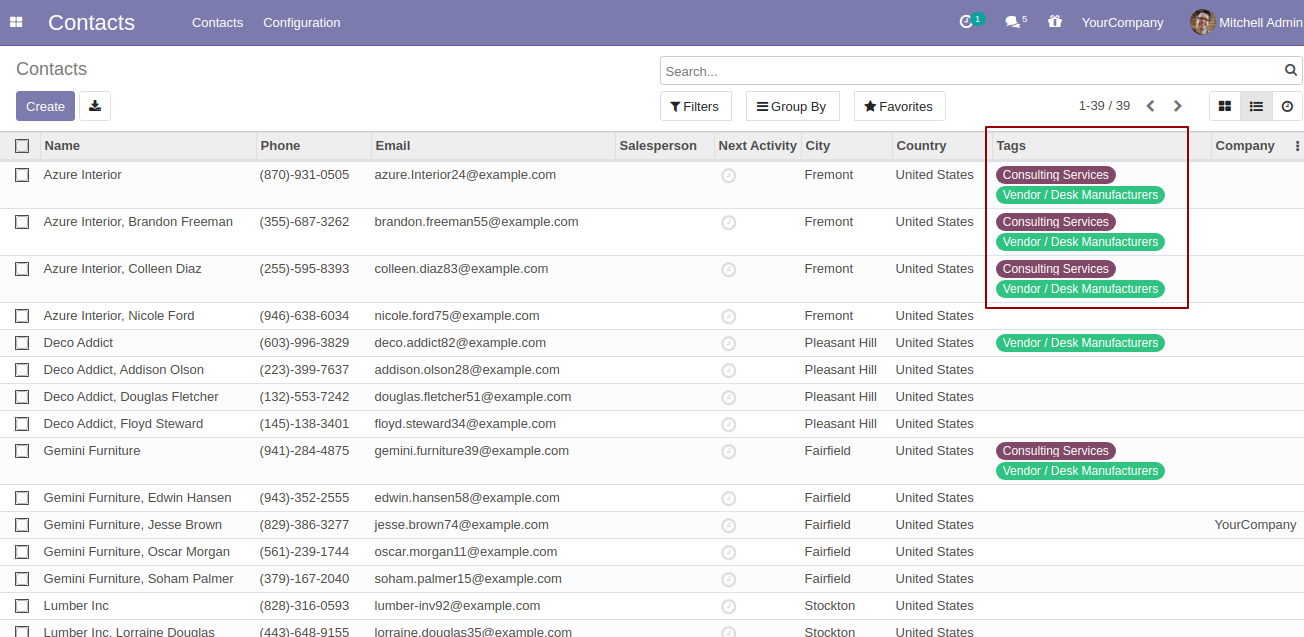Click activity clock for Azure Interior row
The height and width of the screenshot is (637, 1304).
click(x=729, y=176)
